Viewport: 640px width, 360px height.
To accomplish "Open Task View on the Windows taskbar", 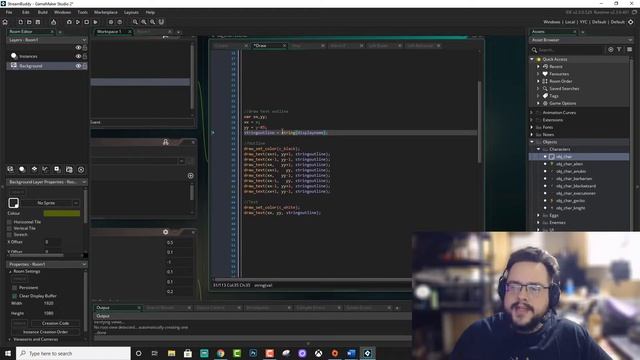I will [155, 353].
